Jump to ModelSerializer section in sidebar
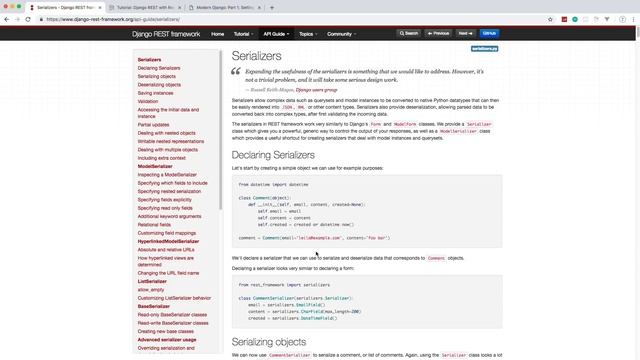The height and width of the screenshot is (360, 640). pyautogui.click(x=155, y=167)
